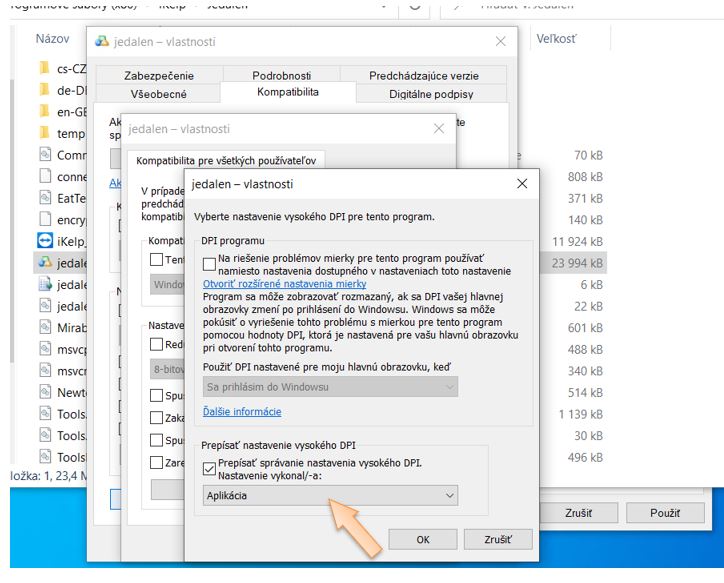Expand the Sa prihlásim do Windowsu dropdown
Image resolution: width=724 pixels, height=583 pixels.
(329, 386)
